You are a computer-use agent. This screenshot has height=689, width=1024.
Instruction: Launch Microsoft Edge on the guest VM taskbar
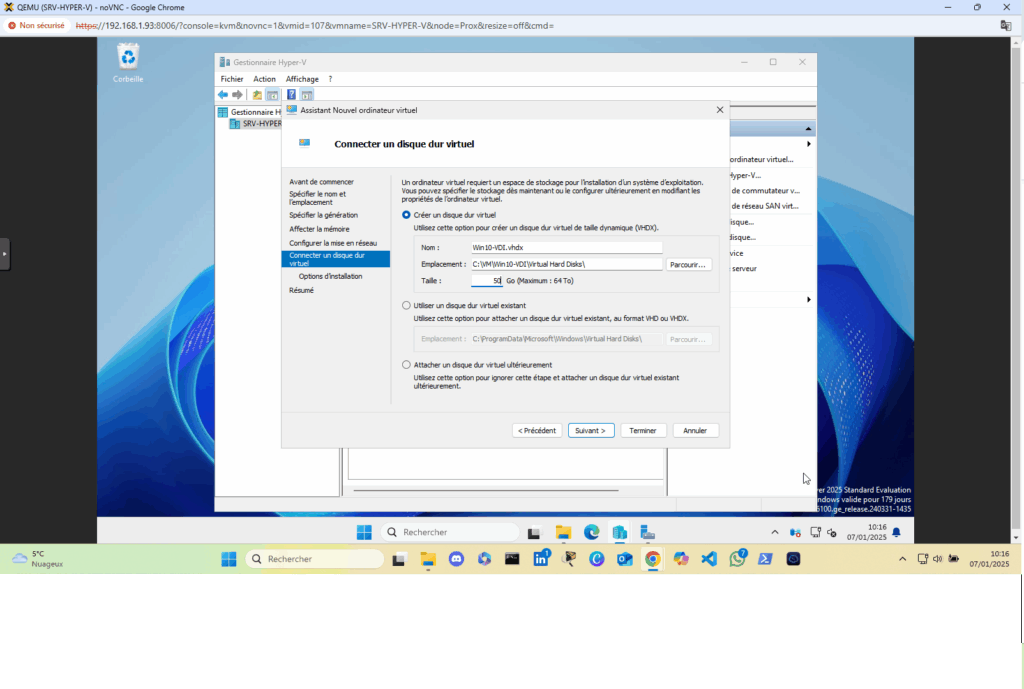coord(592,532)
